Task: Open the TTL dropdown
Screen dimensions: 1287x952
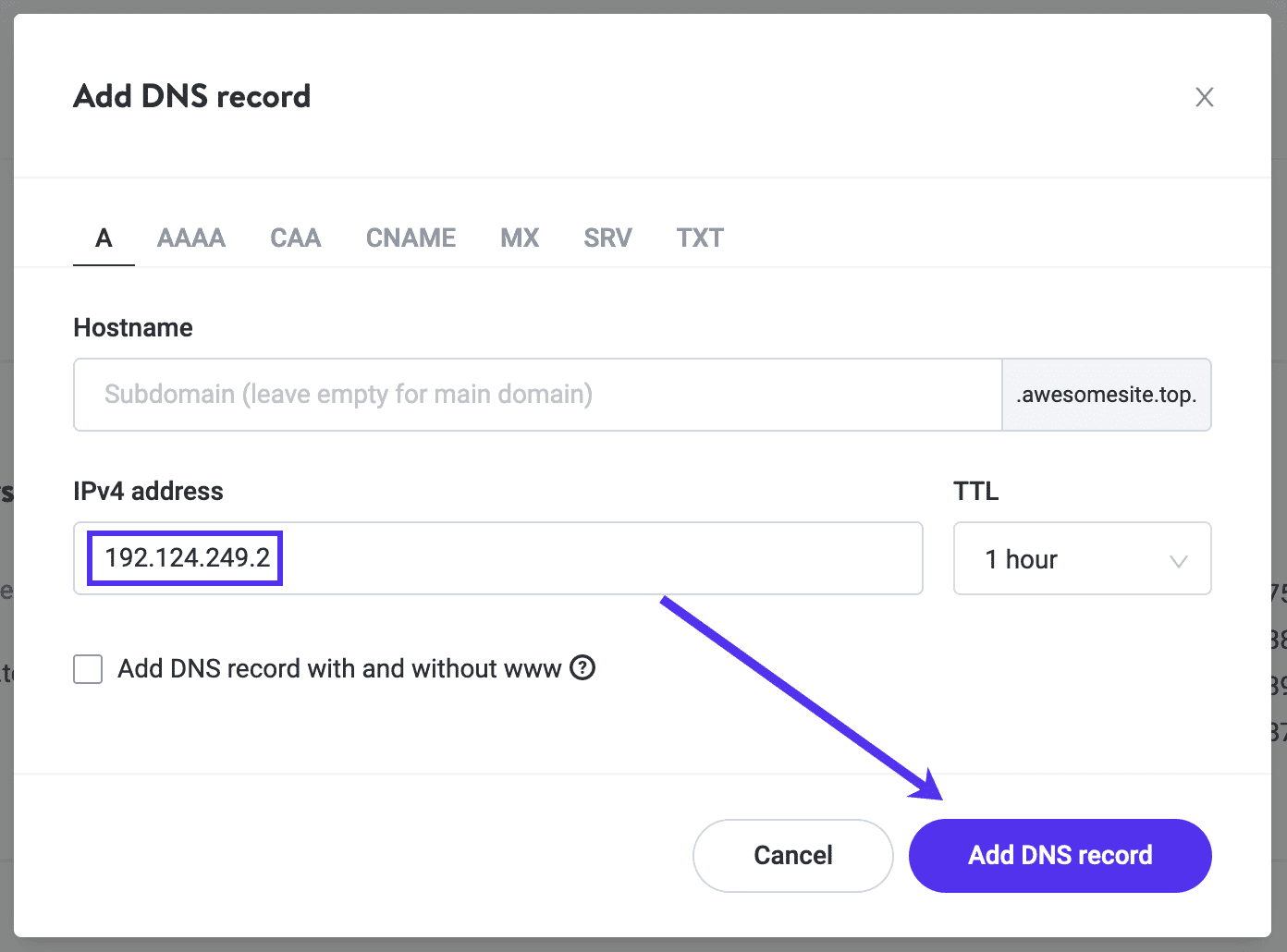Action: pos(1177,559)
